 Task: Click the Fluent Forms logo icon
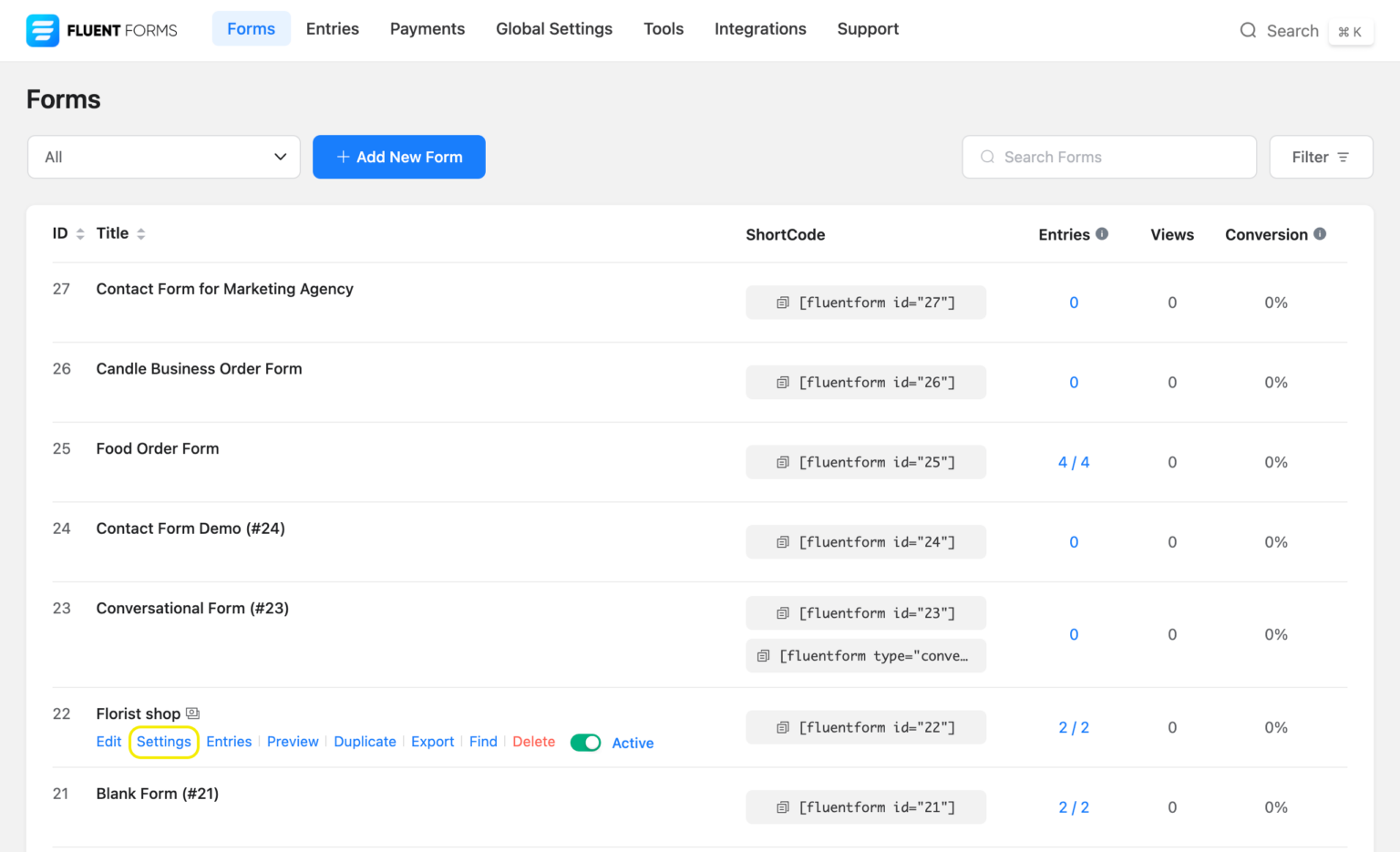point(42,30)
